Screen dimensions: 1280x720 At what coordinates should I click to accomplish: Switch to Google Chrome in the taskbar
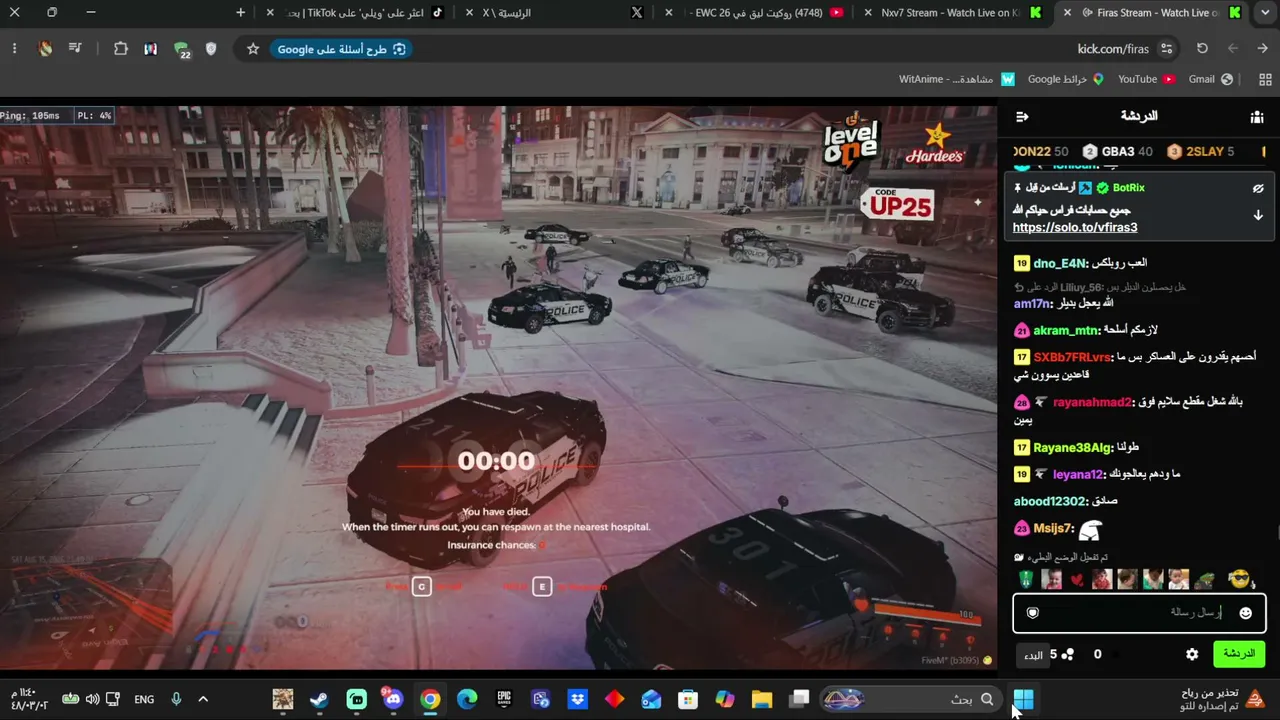[430, 699]
